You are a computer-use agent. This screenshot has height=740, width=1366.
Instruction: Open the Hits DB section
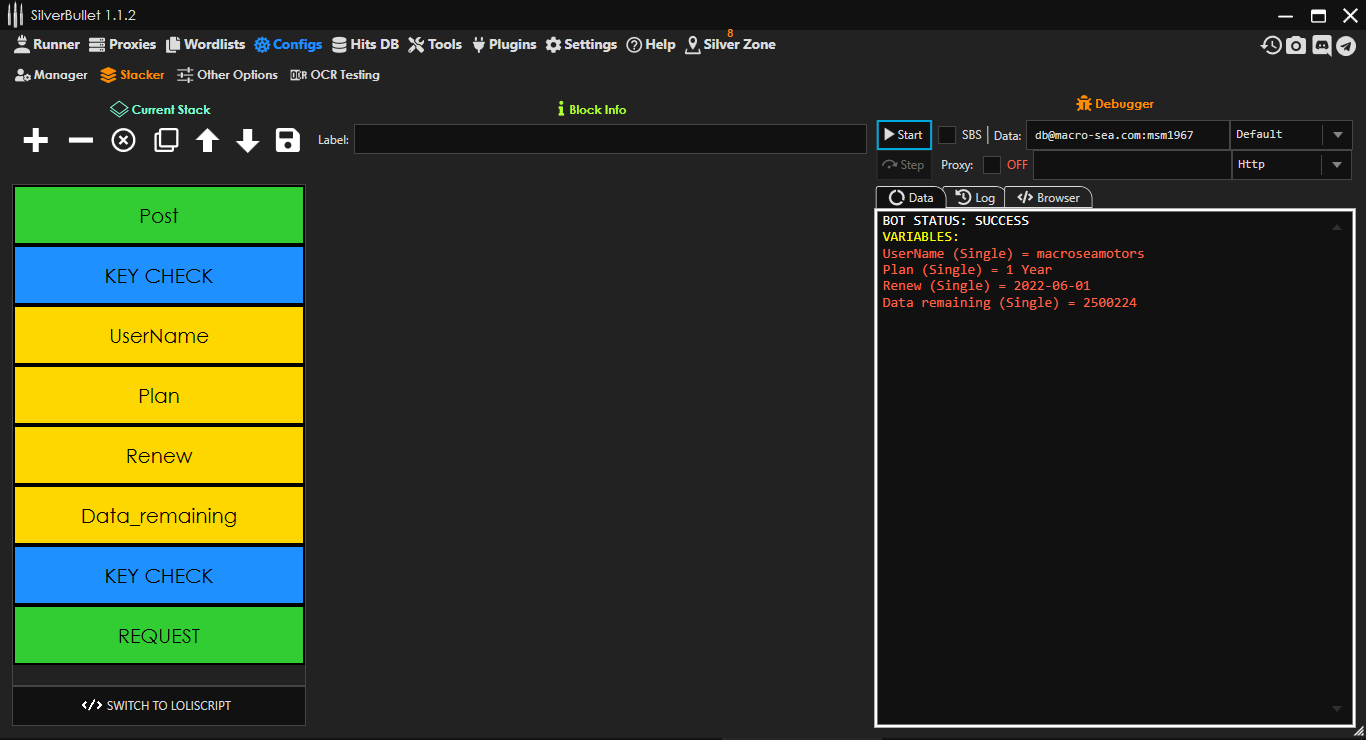(365, 44)
